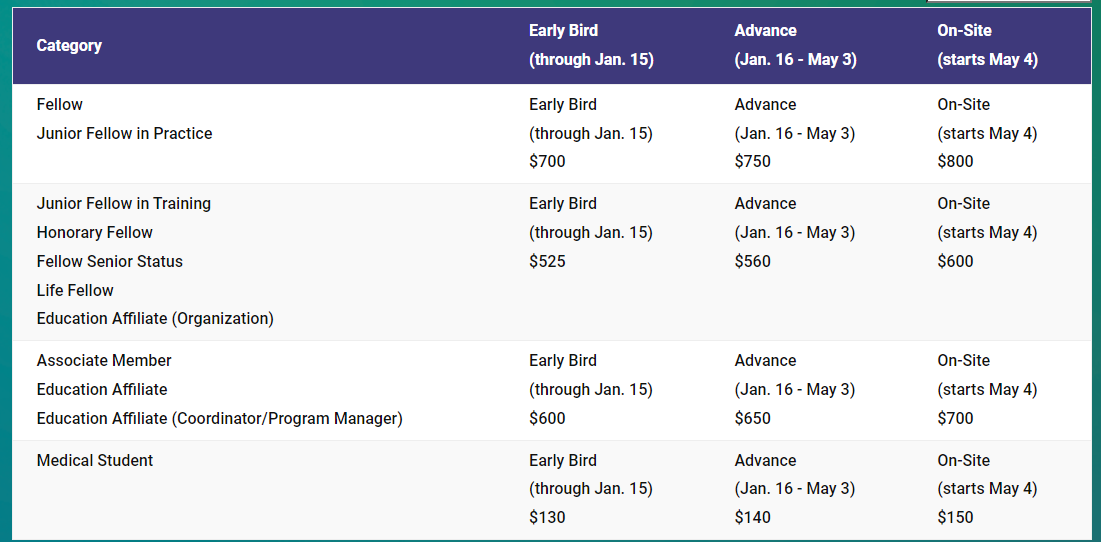Select the $800 On-Site price
Screen dimensions: 1101x542
pos(955,161)
